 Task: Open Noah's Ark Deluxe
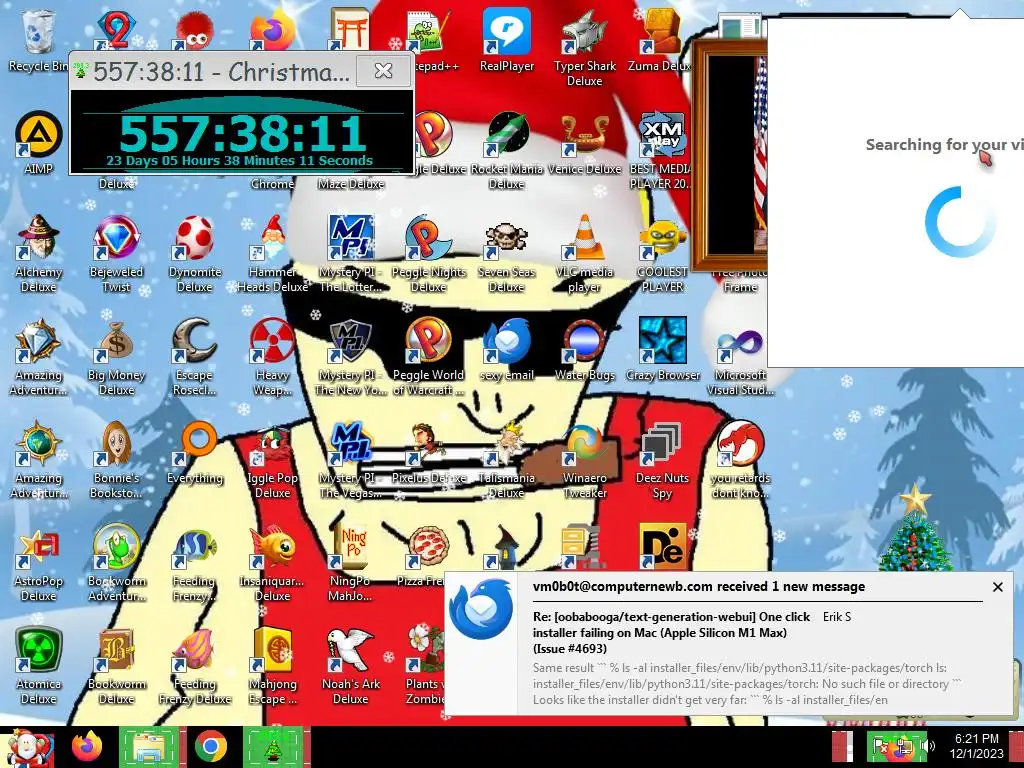(x=351, y=666)
